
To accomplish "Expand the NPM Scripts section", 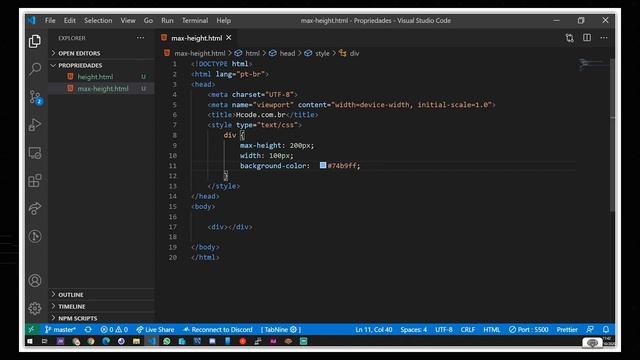I will pos(102,318).
